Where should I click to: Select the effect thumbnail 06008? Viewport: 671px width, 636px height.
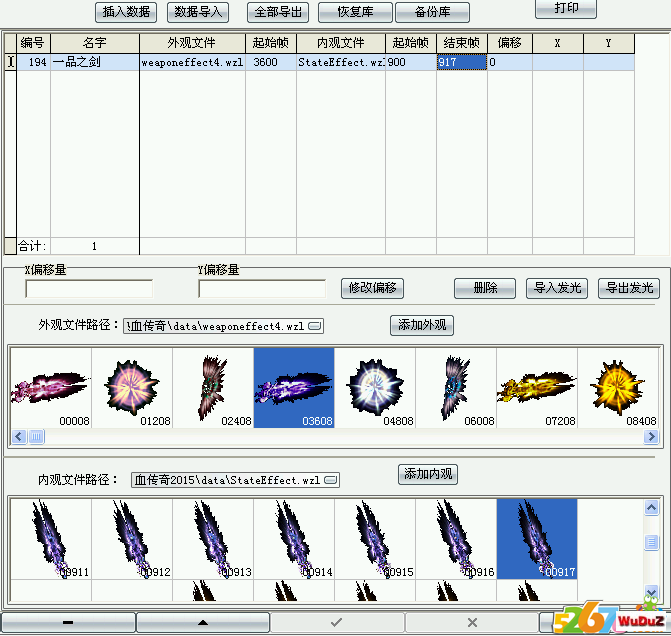456,388
